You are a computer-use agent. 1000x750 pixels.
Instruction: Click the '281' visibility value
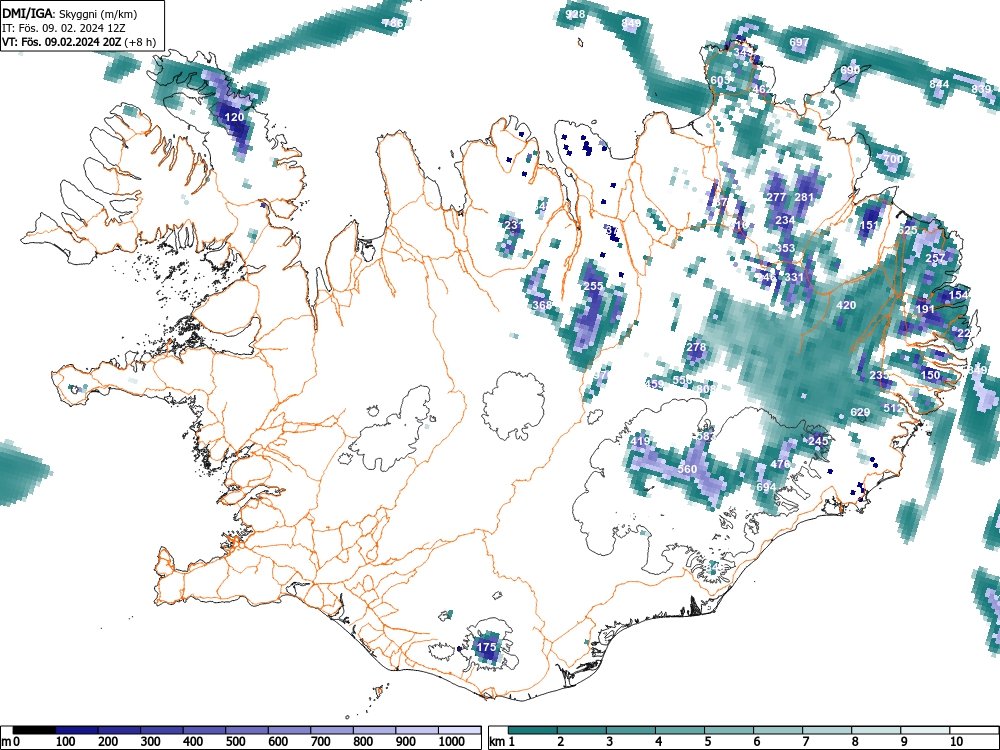[804, 196]
